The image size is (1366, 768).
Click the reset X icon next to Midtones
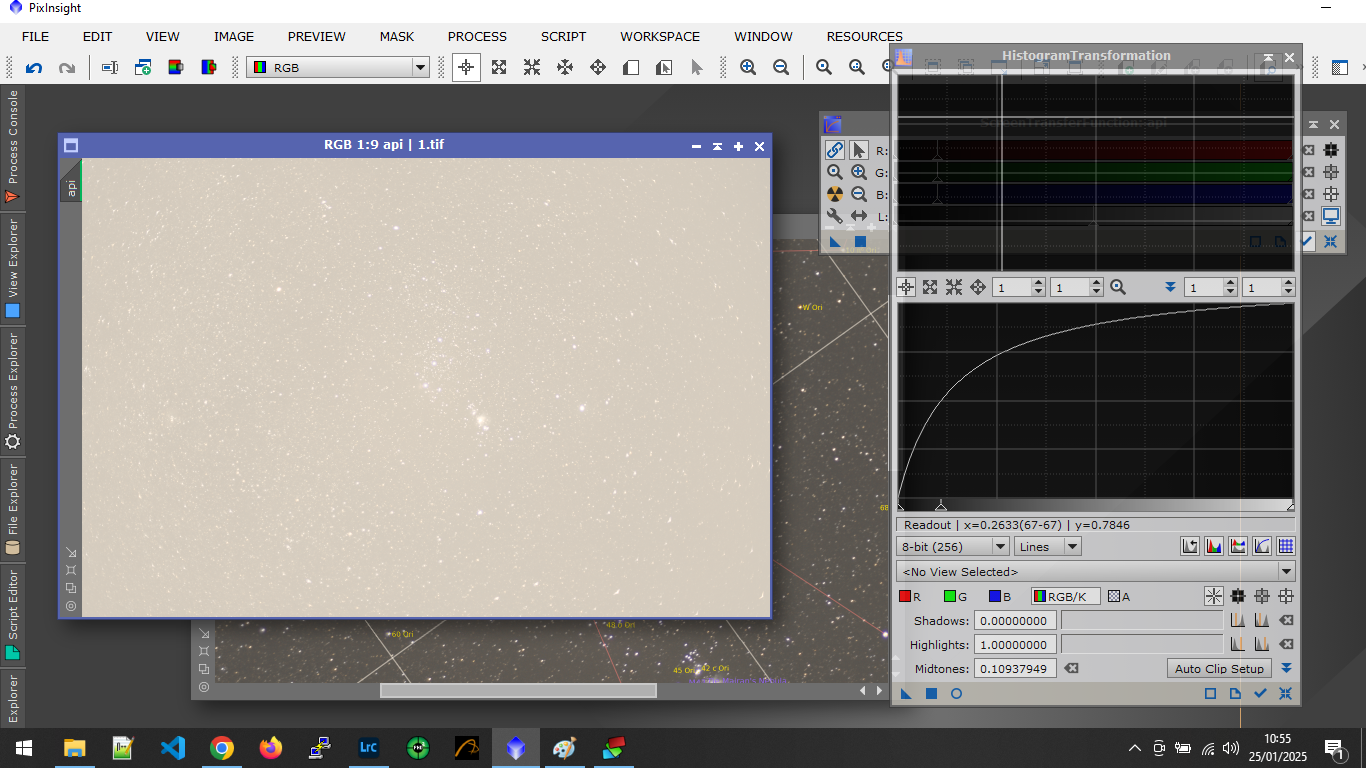pos(1071,668)
